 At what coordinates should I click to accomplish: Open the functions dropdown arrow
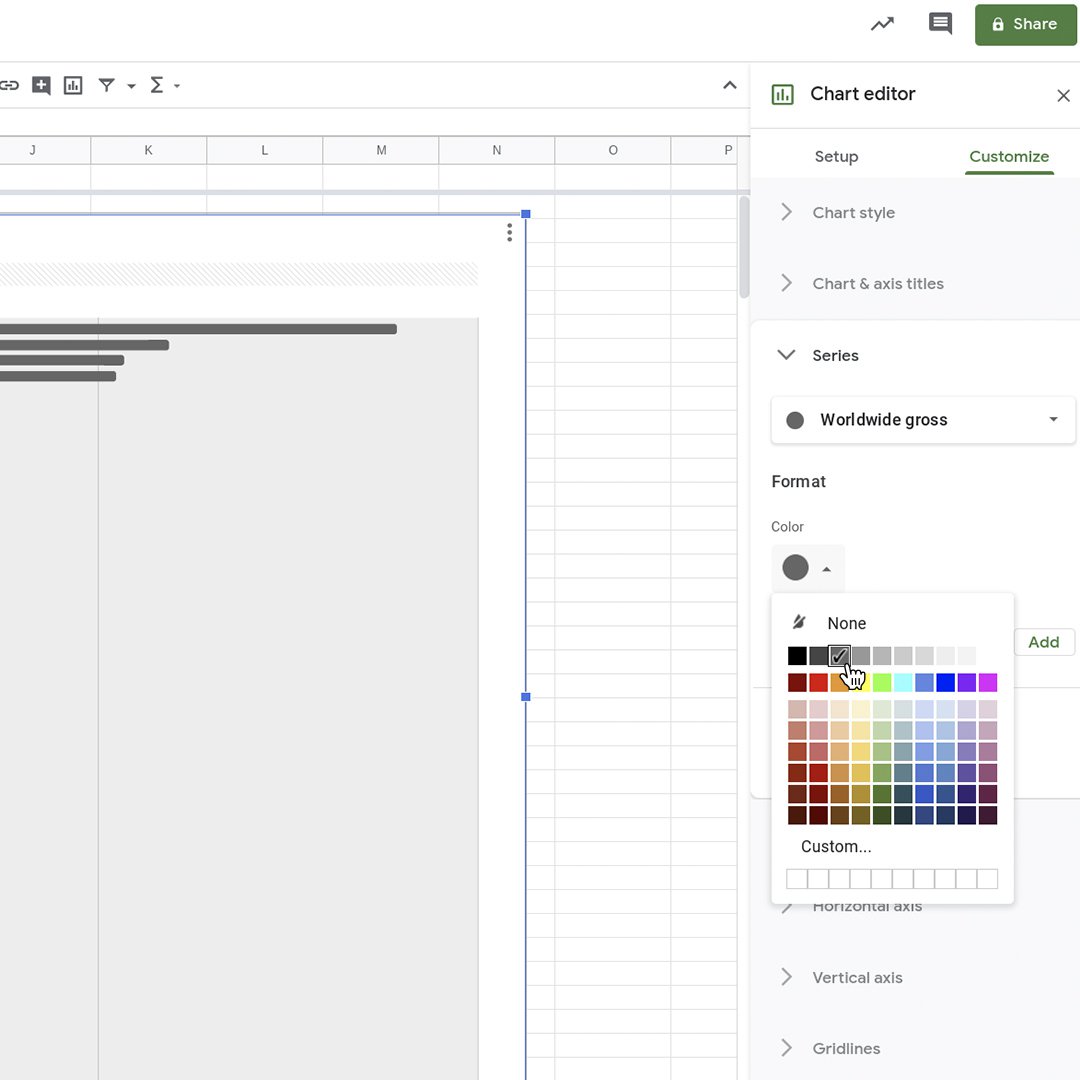click(x=177, y=86)
